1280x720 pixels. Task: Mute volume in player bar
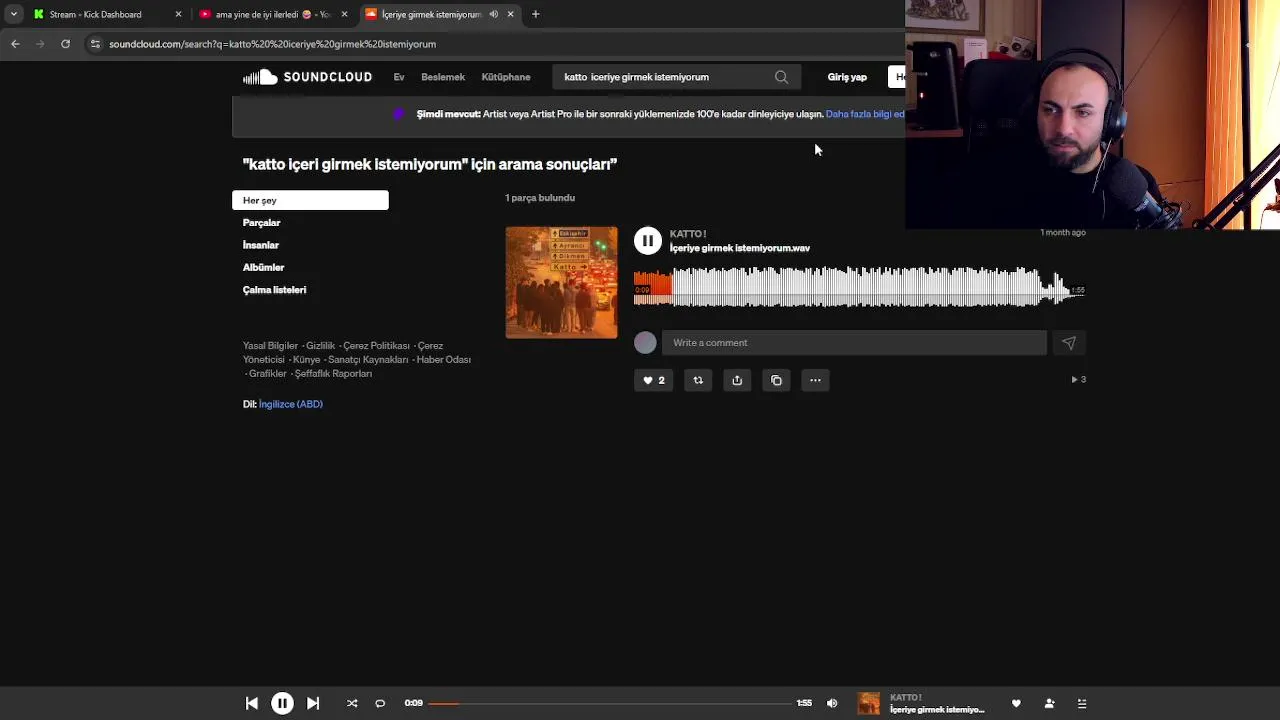tap(832, 704)
